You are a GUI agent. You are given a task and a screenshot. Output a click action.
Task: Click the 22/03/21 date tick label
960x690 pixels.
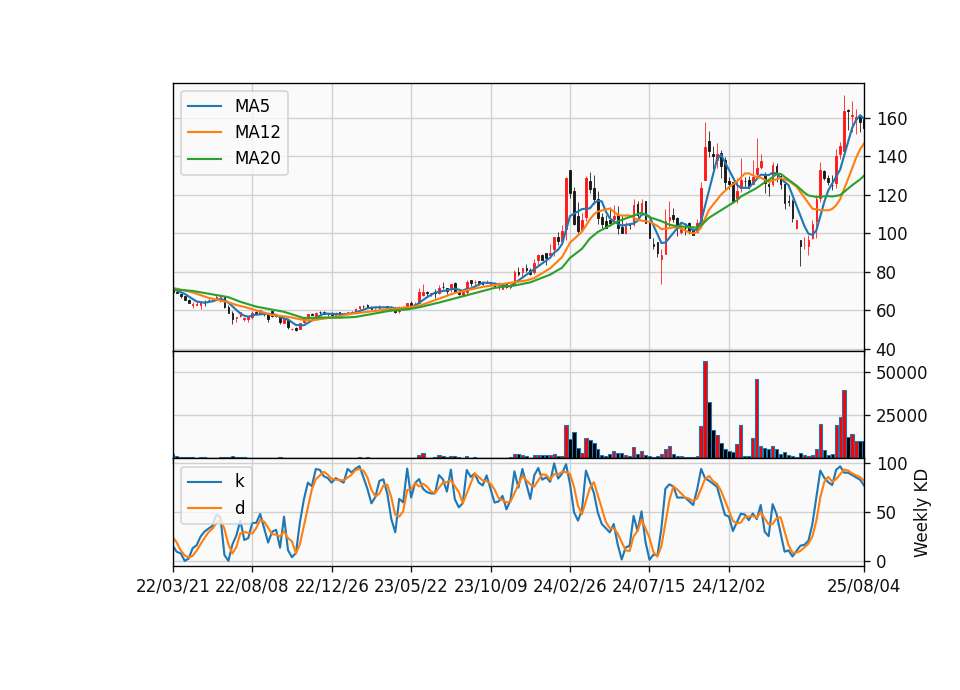coord(173,586)
